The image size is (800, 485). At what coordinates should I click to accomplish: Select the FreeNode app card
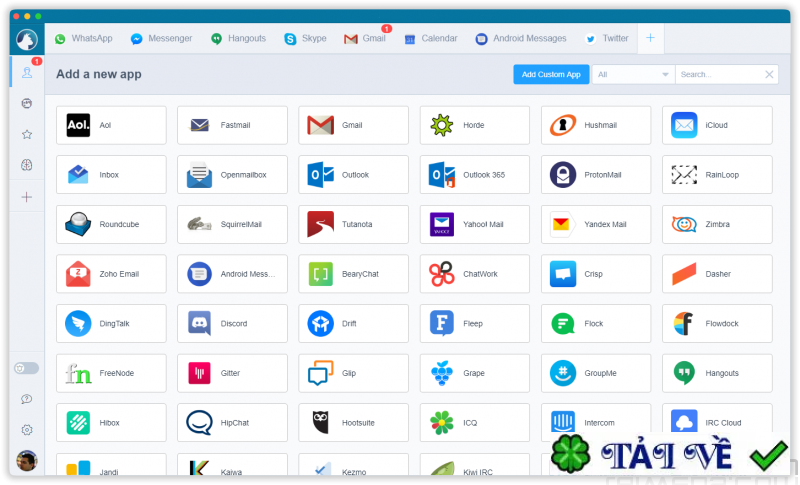click(x=111, y=373)
